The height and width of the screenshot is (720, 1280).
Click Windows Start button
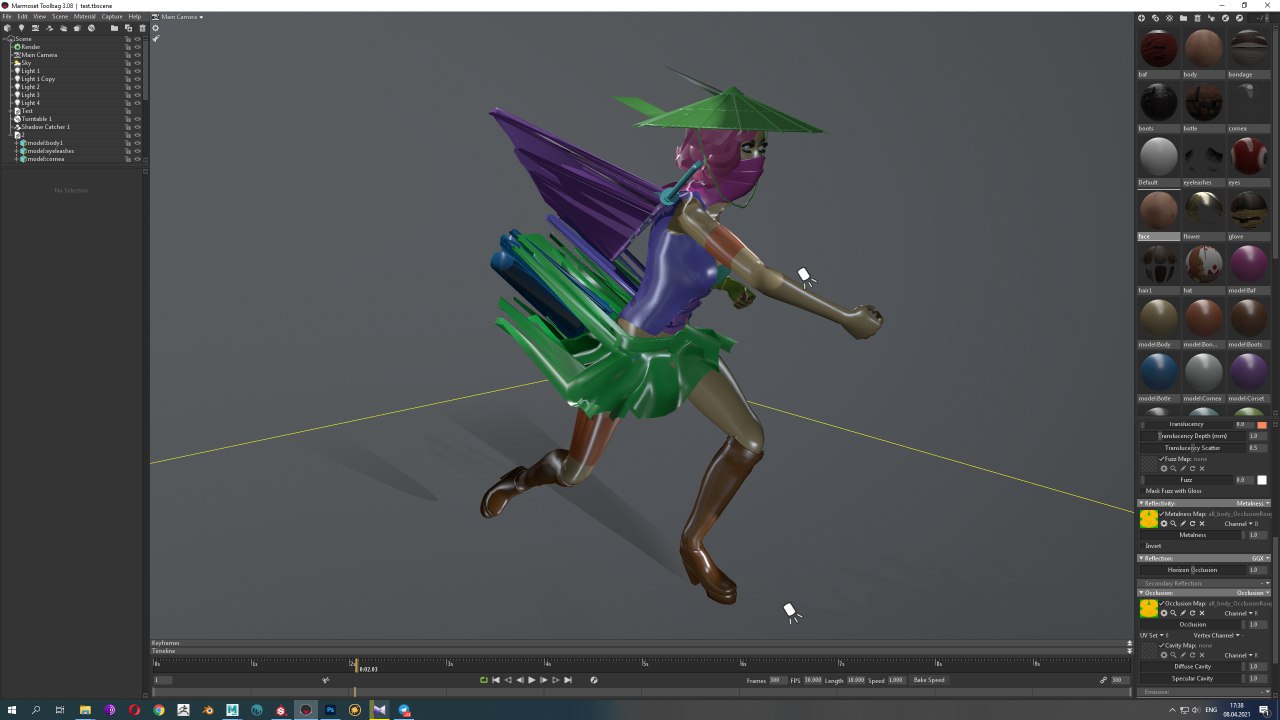click(x=12, y=710)
